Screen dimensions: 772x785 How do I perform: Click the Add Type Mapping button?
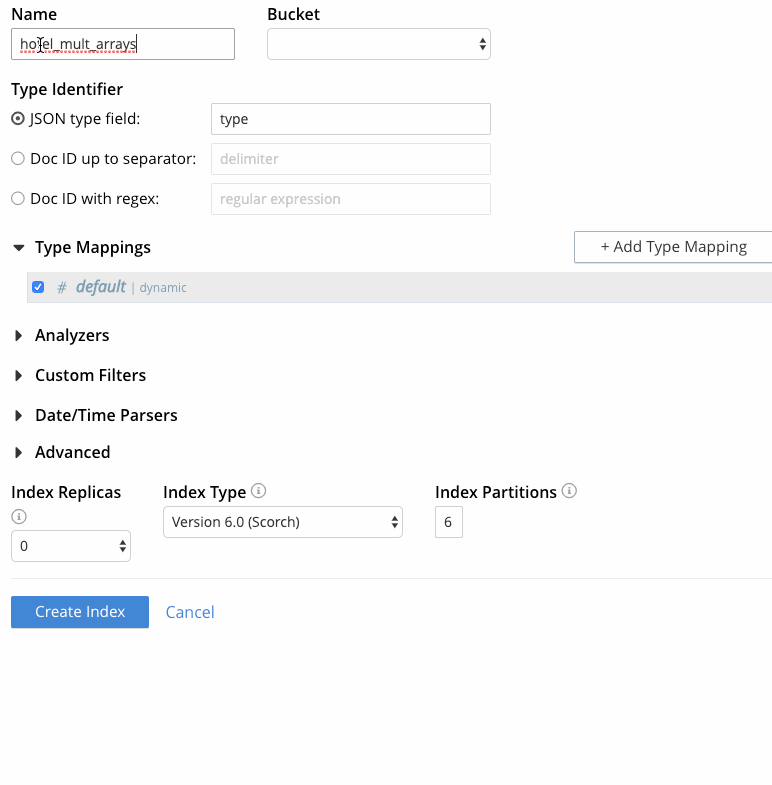point(673,247)
